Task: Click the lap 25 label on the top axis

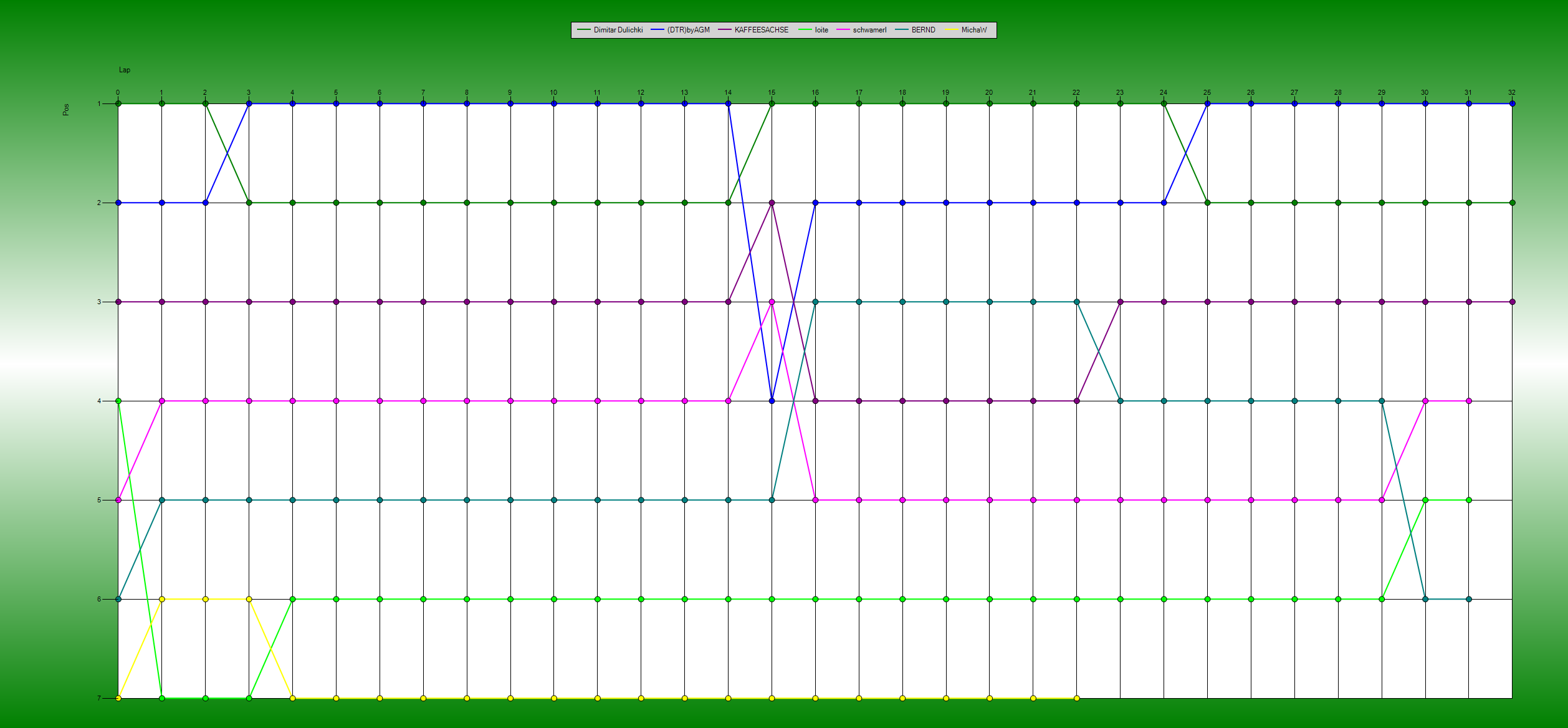Action: tap(1207, 92)
